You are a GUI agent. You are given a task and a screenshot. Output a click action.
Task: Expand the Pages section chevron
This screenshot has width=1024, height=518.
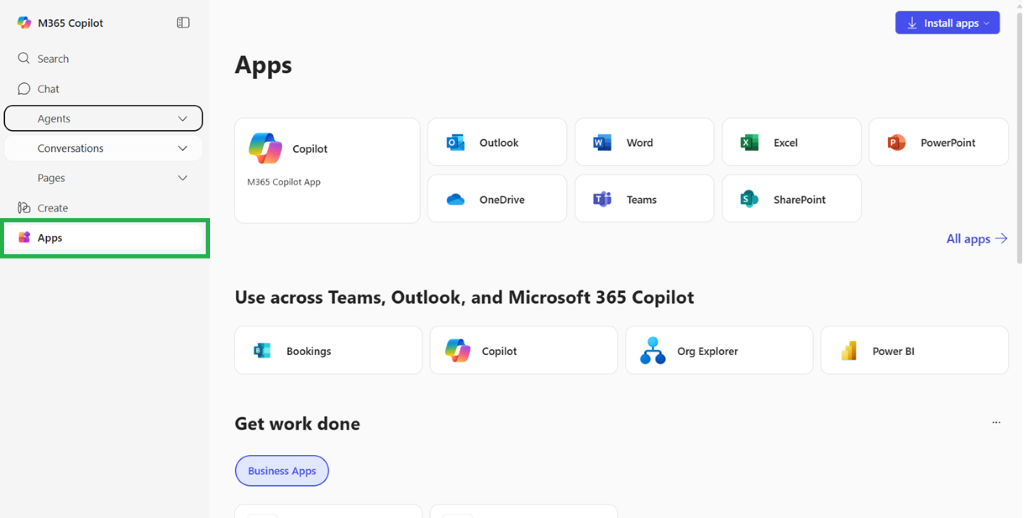coord(183,178)
